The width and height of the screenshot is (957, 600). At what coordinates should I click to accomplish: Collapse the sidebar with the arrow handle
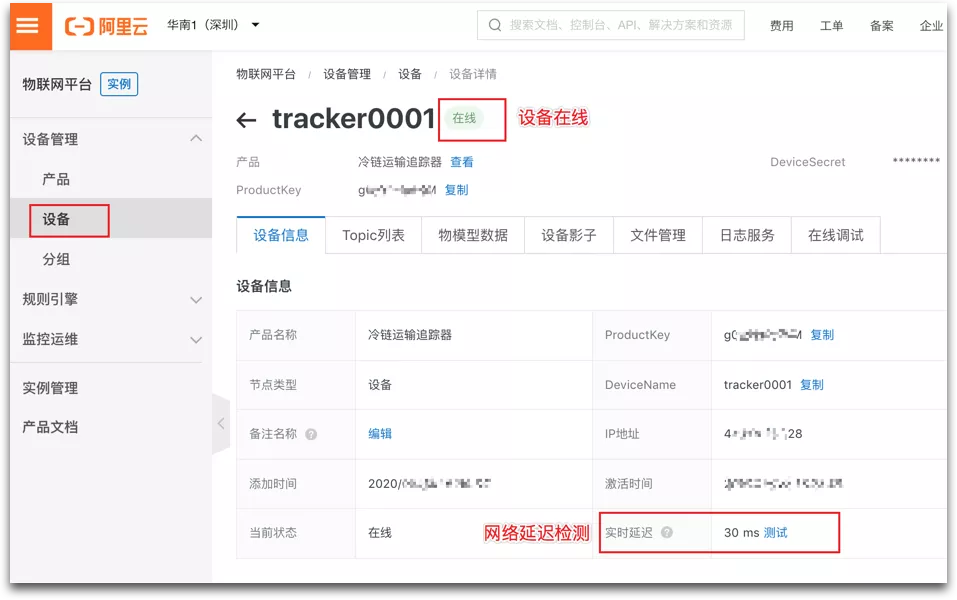tap(221, 423)
